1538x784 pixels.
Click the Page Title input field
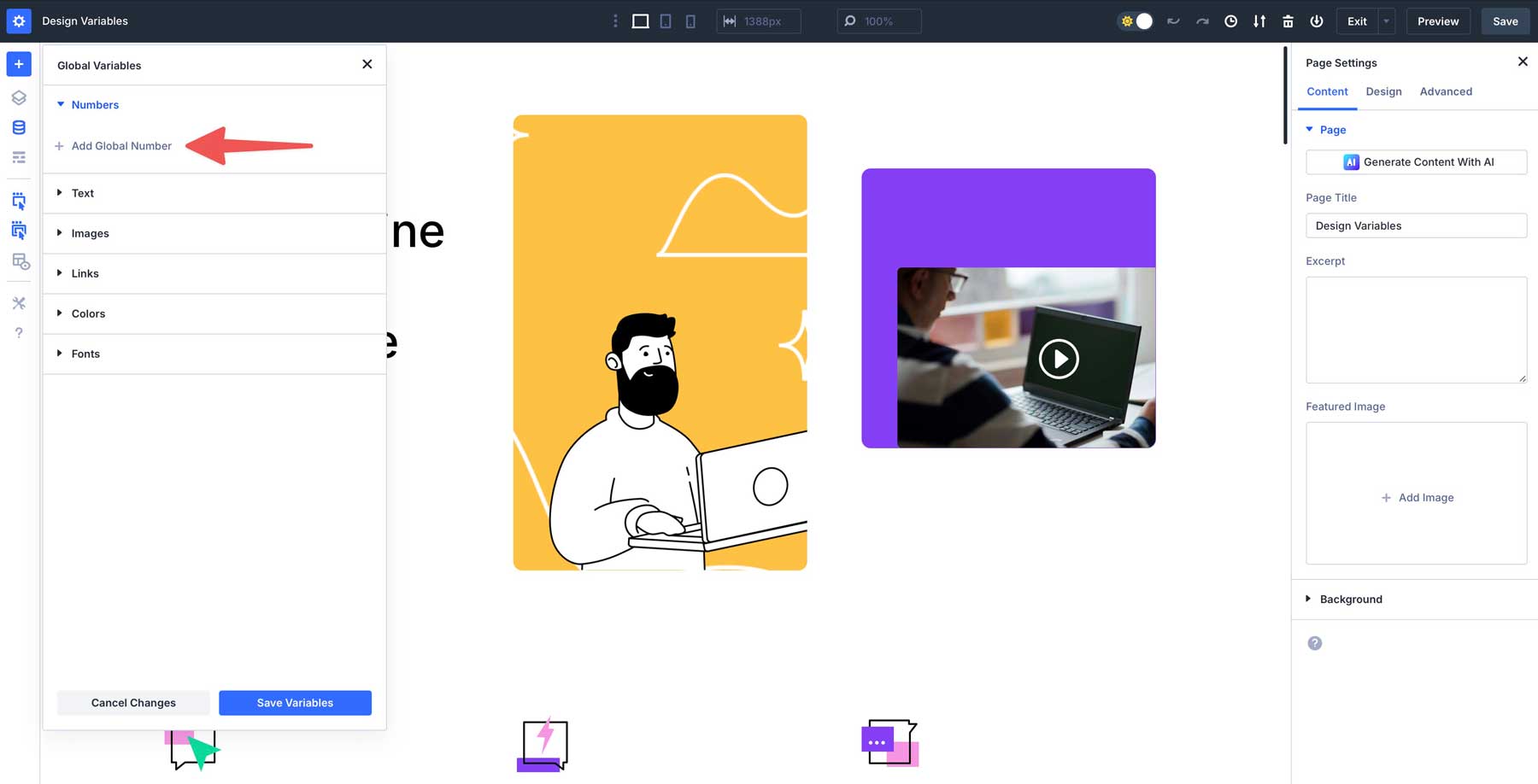[1416, 225]
